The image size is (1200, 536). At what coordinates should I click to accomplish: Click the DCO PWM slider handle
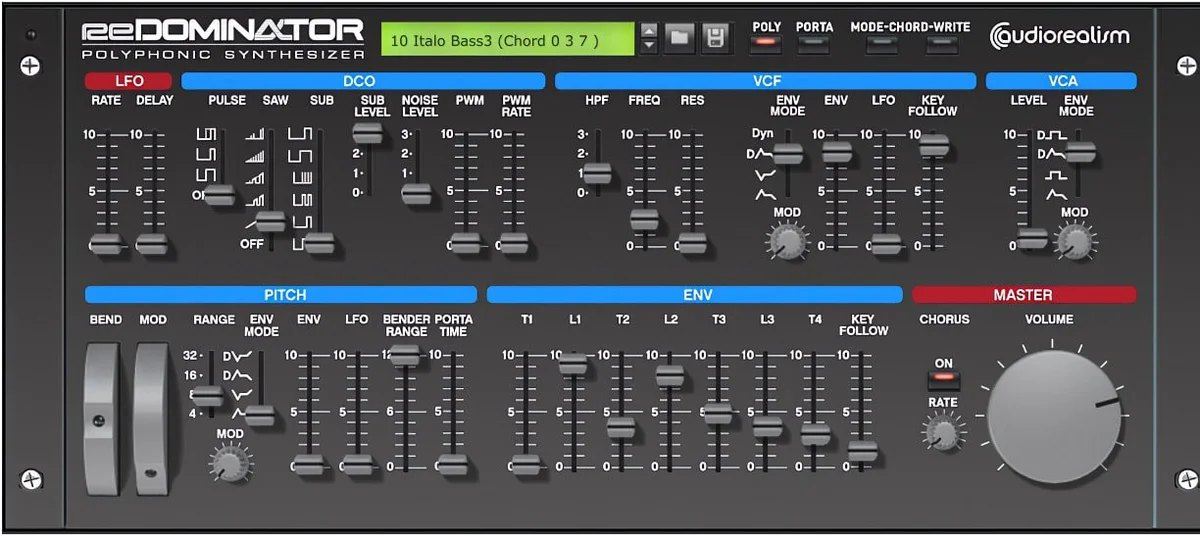click(x=464, y=243)
